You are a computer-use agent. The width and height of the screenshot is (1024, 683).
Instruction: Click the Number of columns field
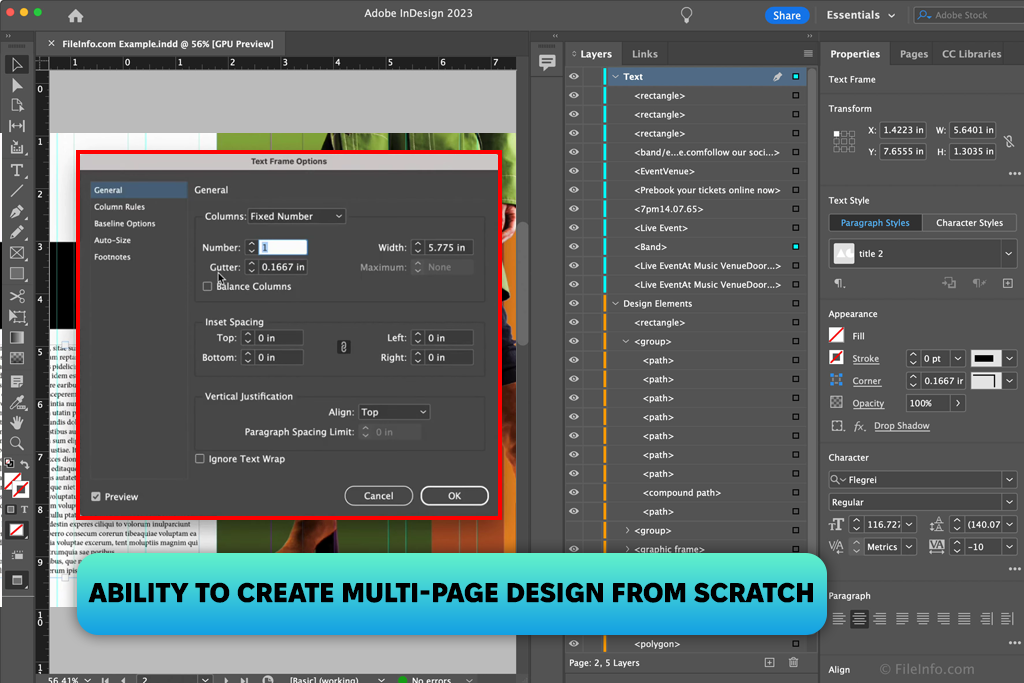coord(283,247)
